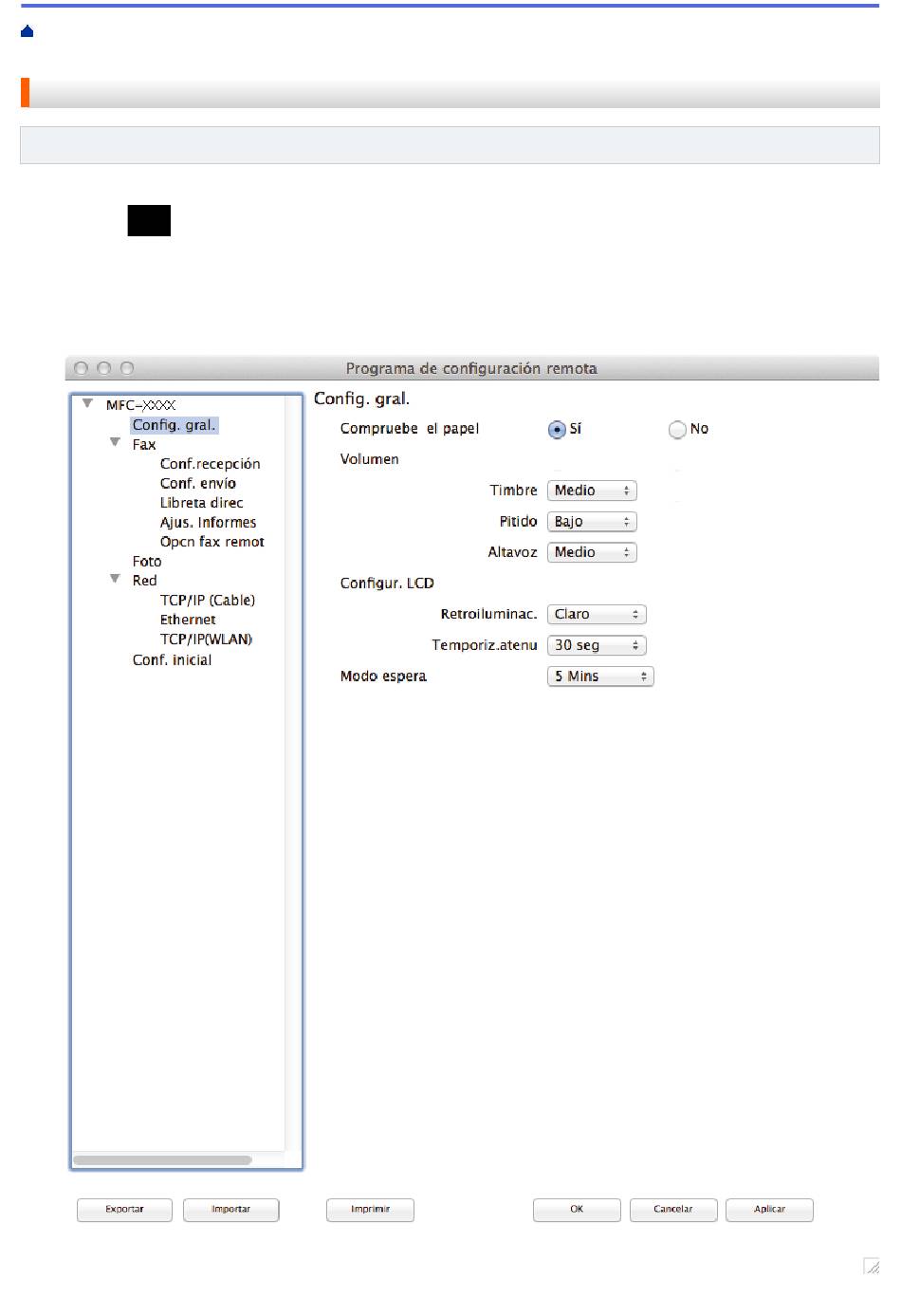Click the Cancelar button
This screenshot has height=1316, width=901.
click(x=673, y=1210)
